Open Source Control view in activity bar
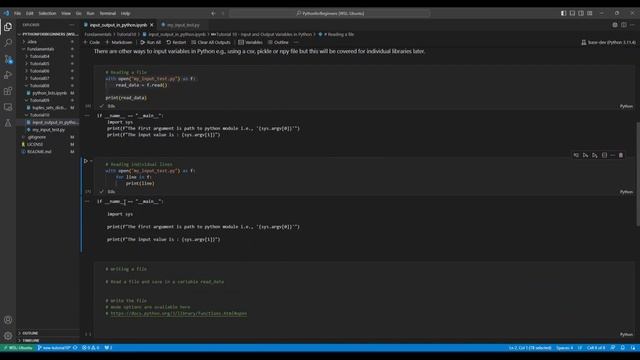This screenshot has width=640, height=360. click(8, 59)
